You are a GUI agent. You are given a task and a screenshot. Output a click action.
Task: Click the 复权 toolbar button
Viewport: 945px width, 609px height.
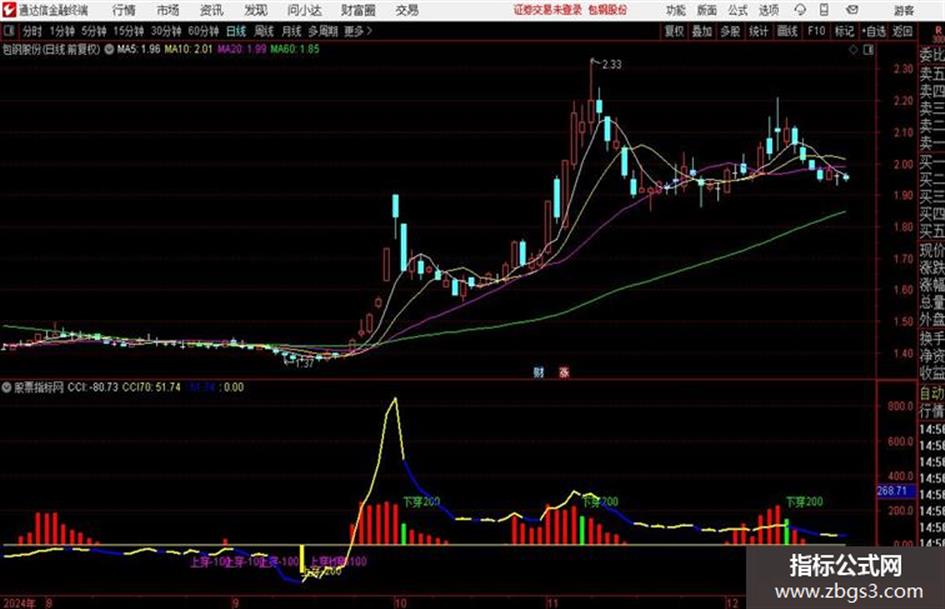674,31
